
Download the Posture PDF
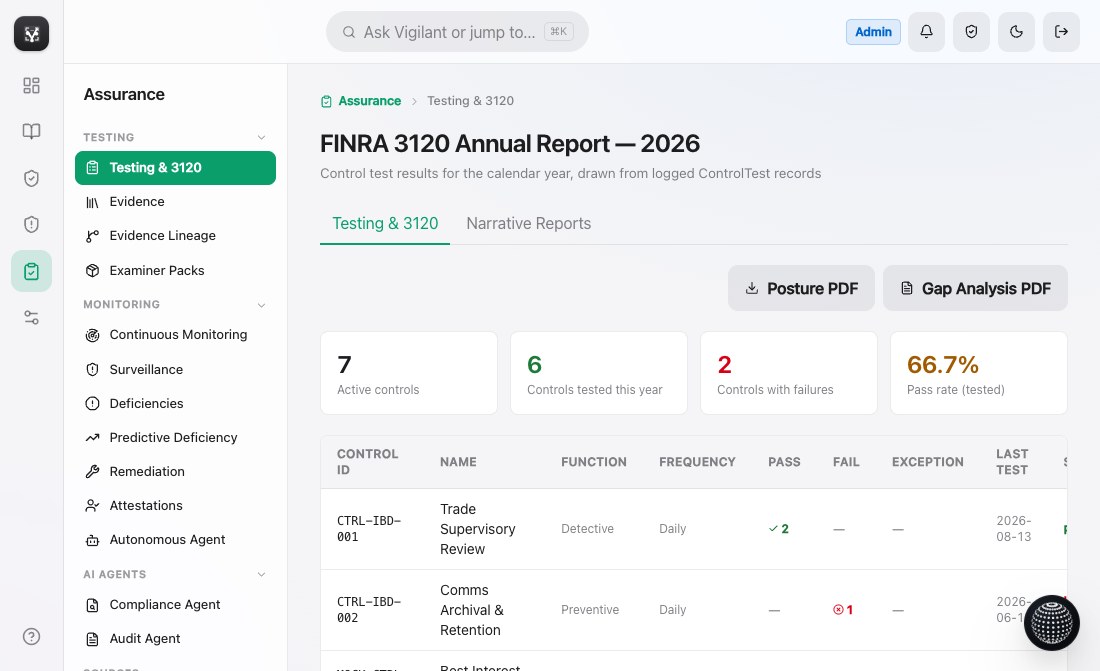(x=801, y=288)
